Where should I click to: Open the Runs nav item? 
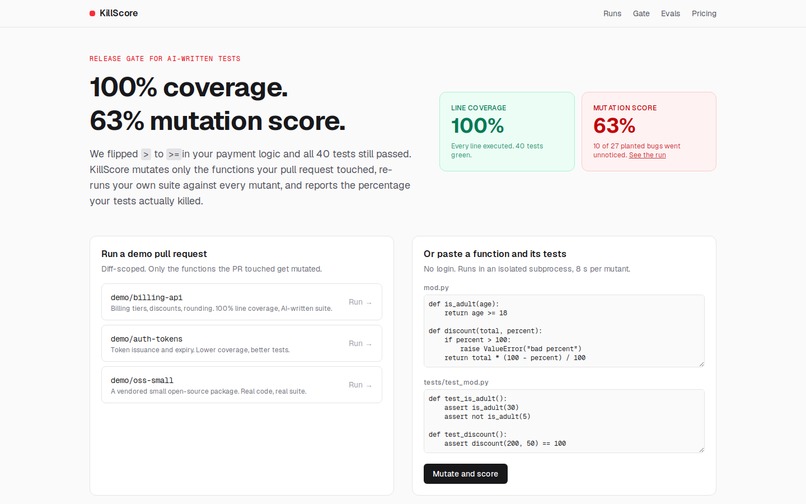click(612, 13)
